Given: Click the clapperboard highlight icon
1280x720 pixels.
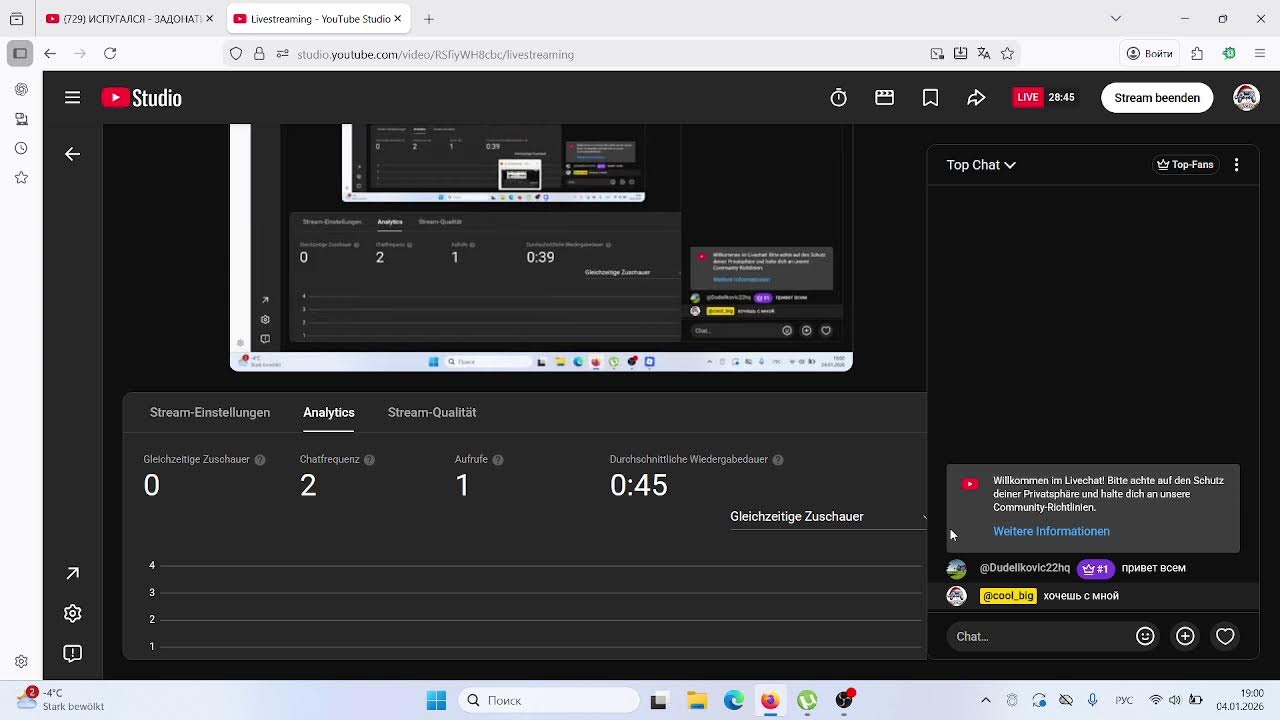Looking at the screenshot, I should point(884,97).
